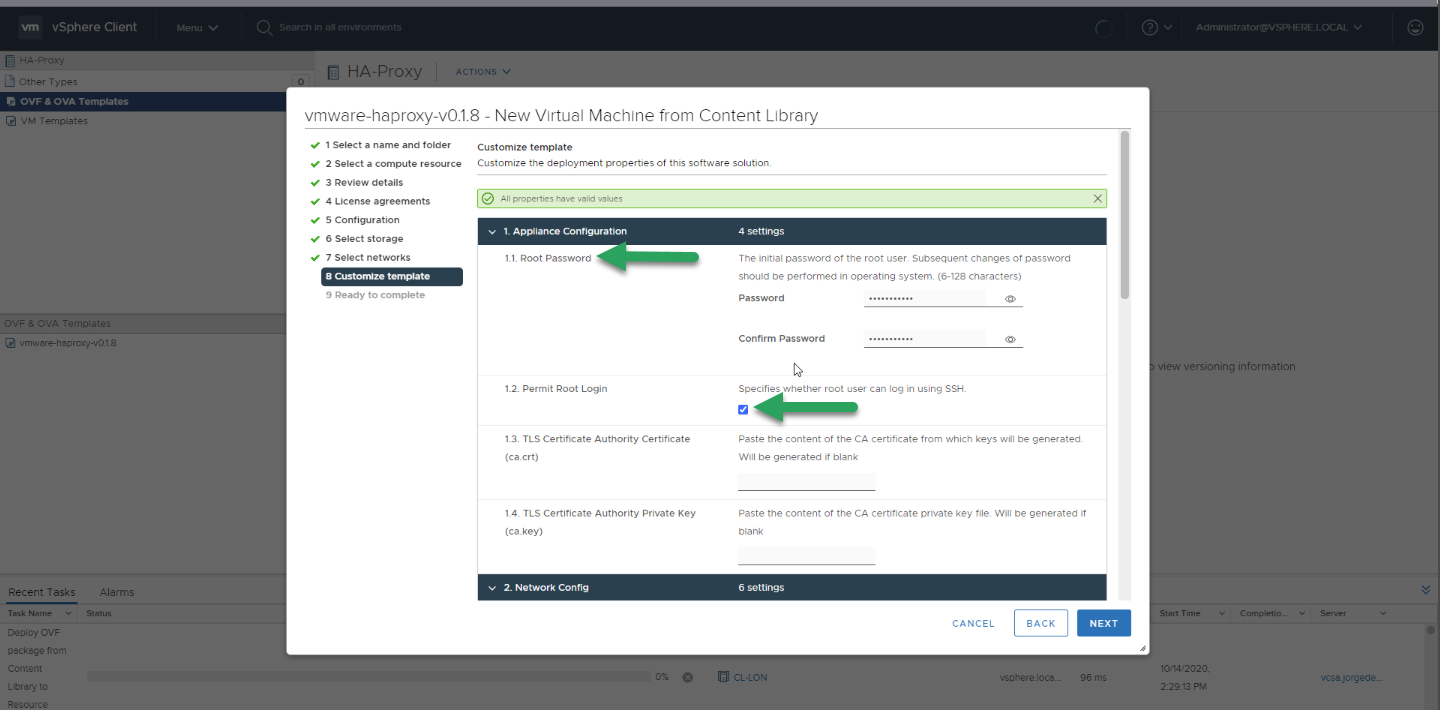The width and height of the screenshot is (1440, 710).
Task: Click the Deploy OVF task progress bar
Action: coord(368,677)
